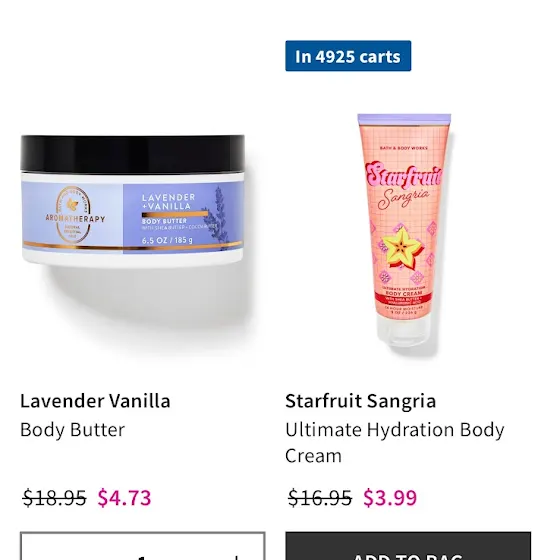The width and height of the screenshot is (560, 560).
Task: Click the $3.99 sale price
Action: (390, 498)
